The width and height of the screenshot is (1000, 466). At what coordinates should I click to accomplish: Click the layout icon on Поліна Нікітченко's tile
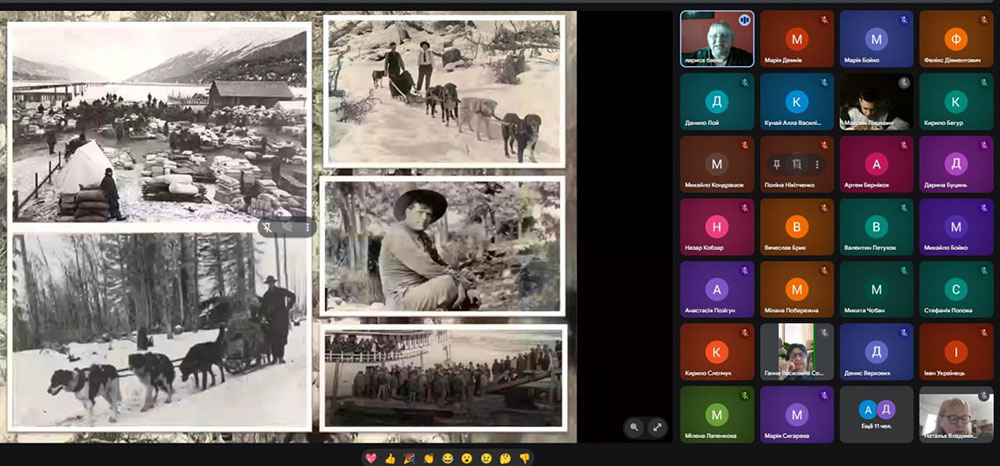[x=797, y=164]
